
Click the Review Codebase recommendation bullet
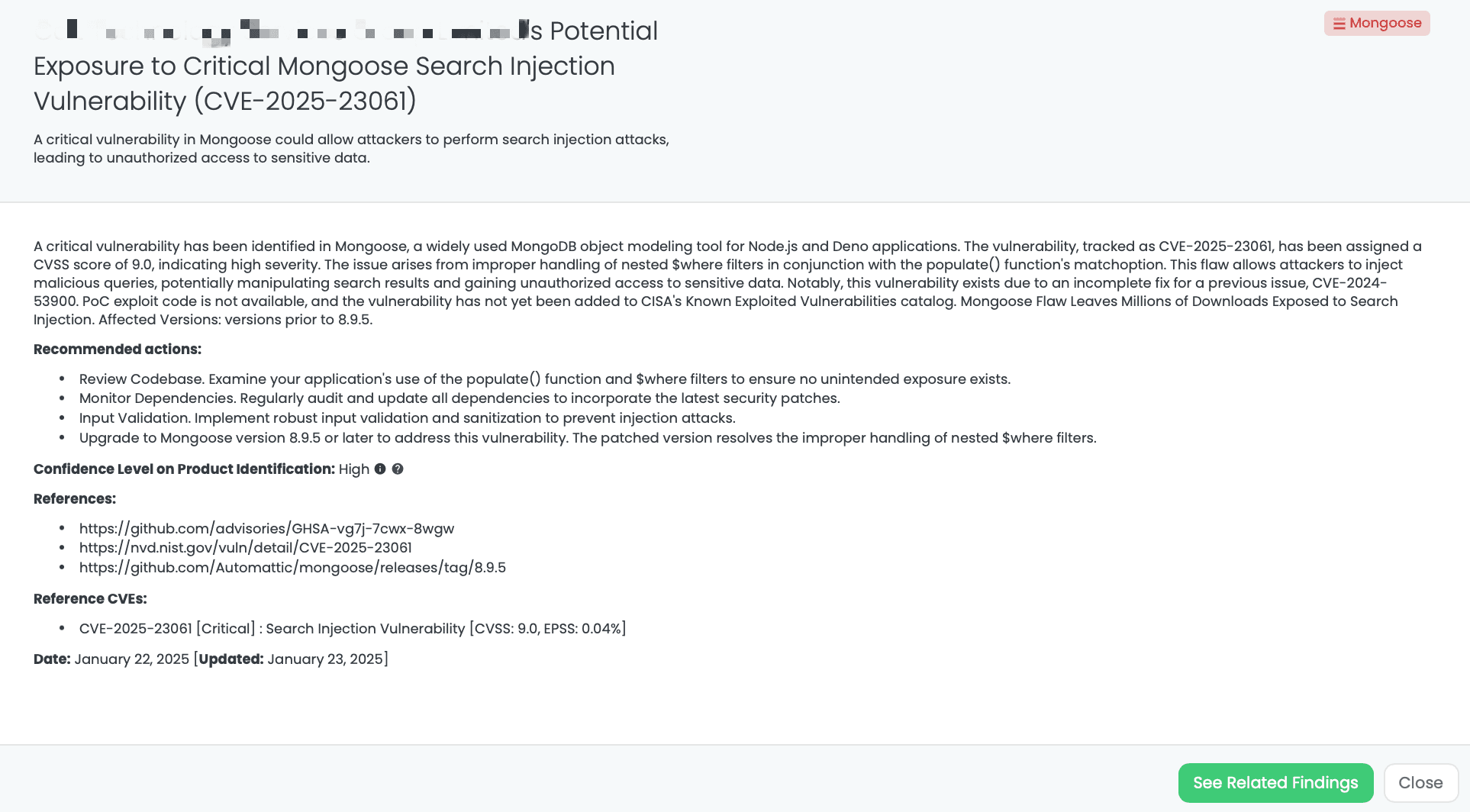[x=544, y=379]
